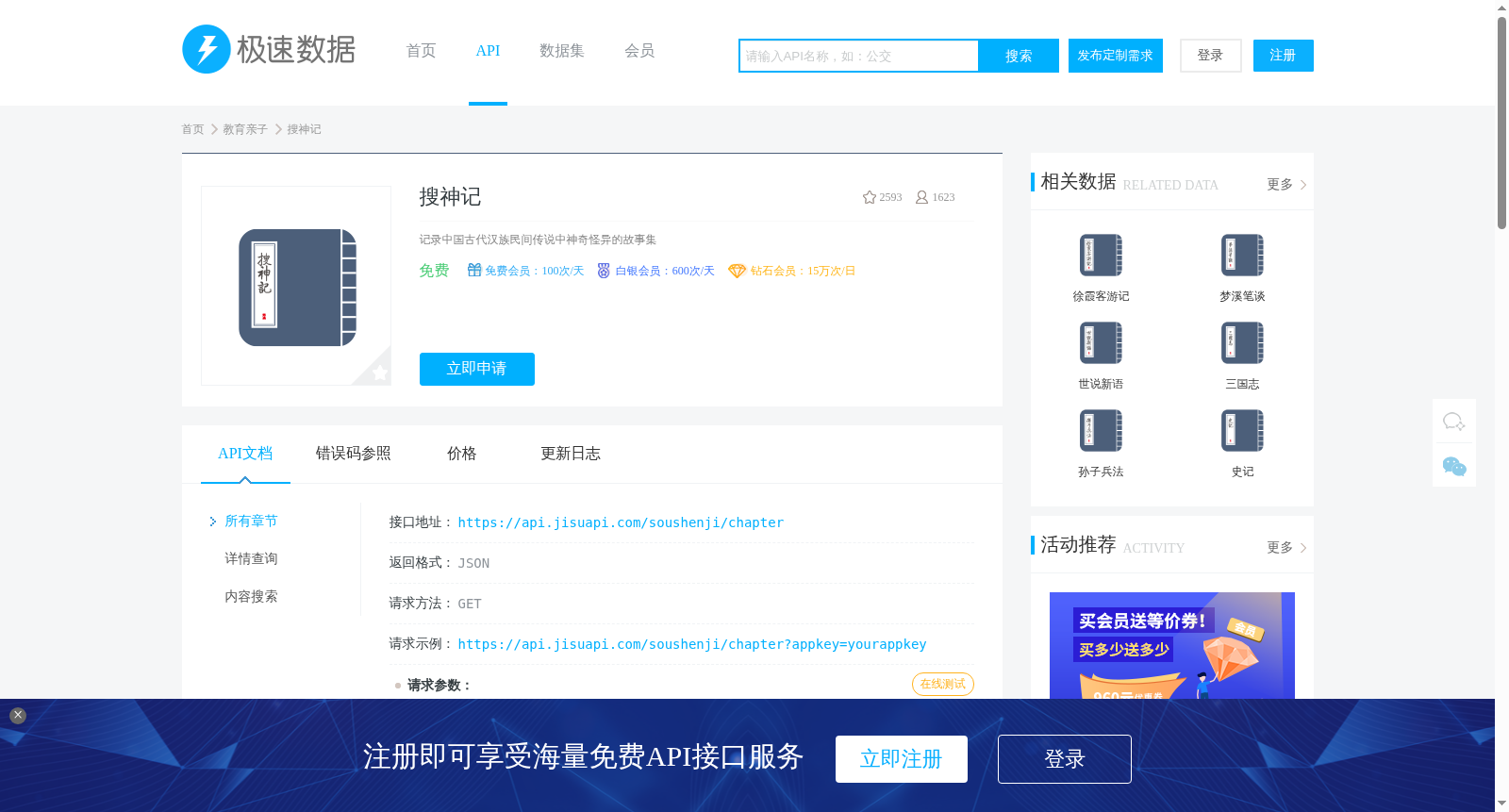
Task: Click the 徐霞客游记 text label
Action: pos(1101,296)
